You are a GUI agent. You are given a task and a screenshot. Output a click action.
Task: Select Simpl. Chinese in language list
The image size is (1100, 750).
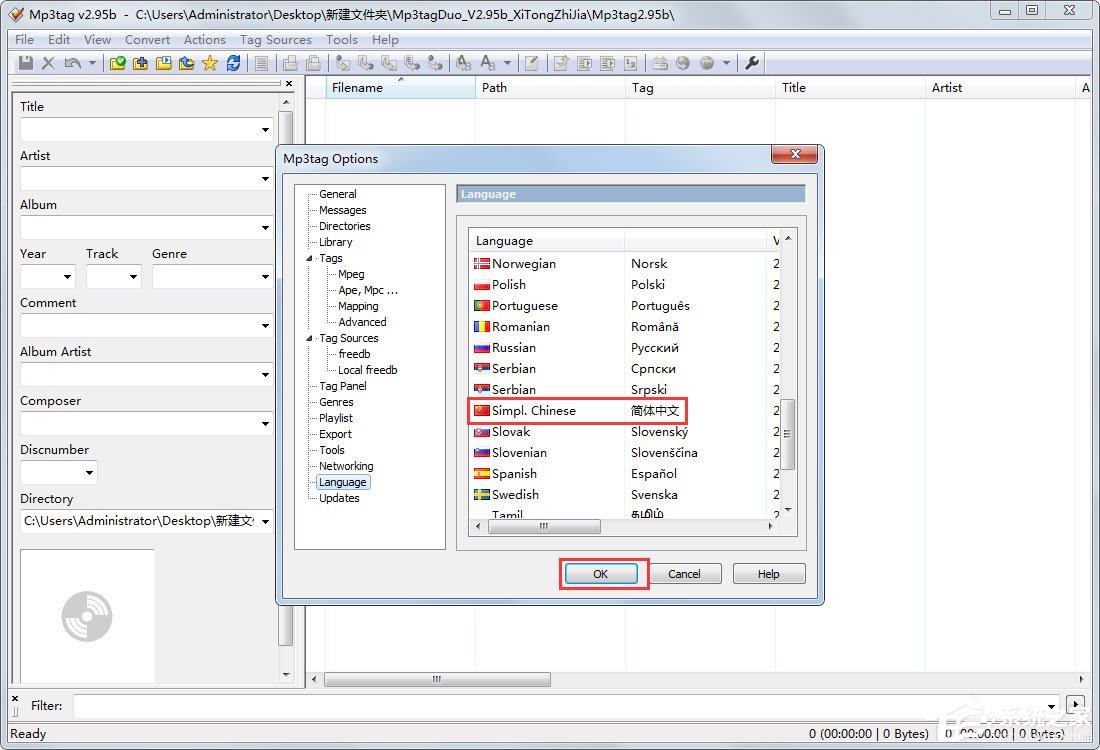(533, 411)
